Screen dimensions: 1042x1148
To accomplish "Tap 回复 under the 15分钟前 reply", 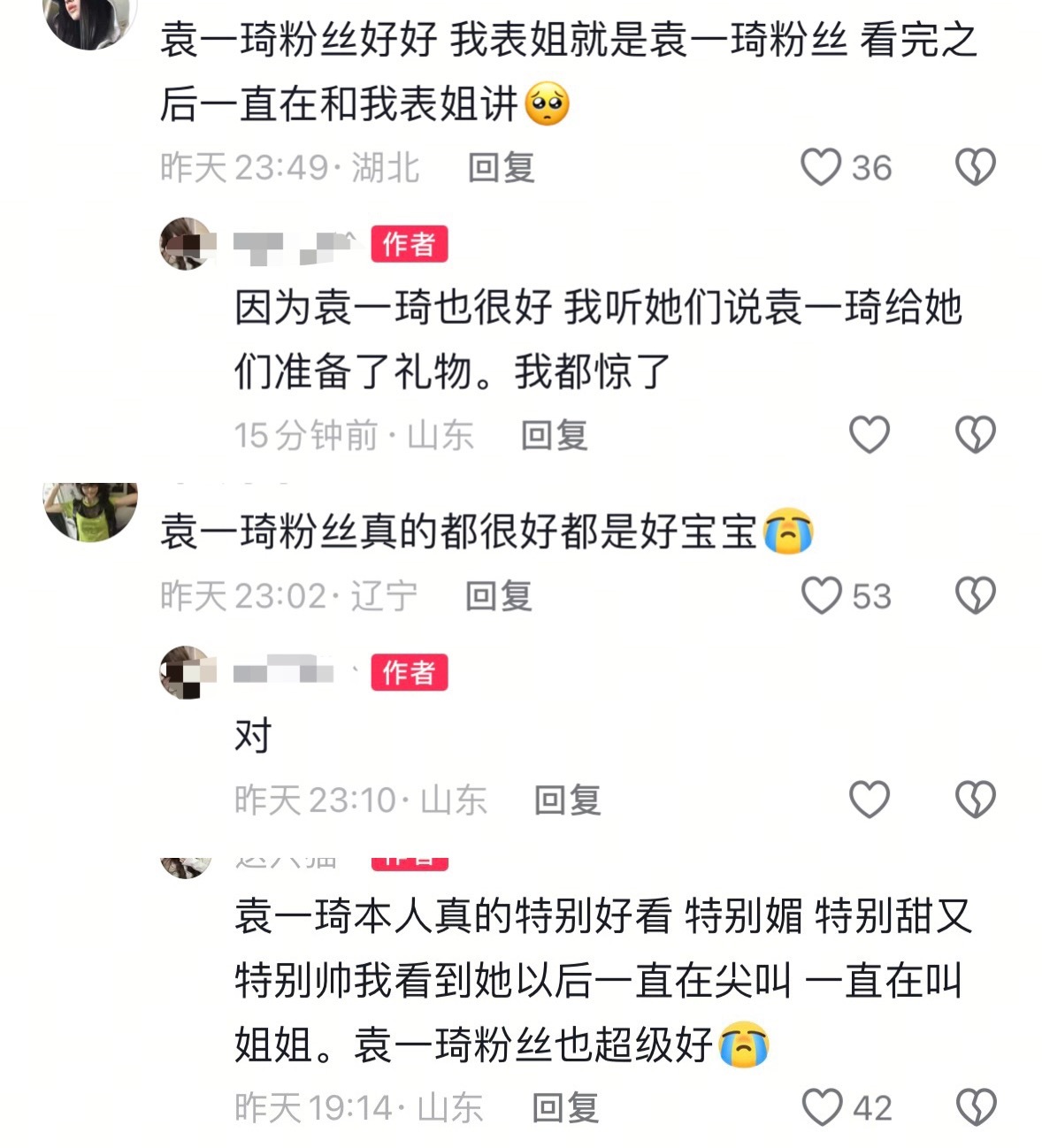I will click(554, 434).
